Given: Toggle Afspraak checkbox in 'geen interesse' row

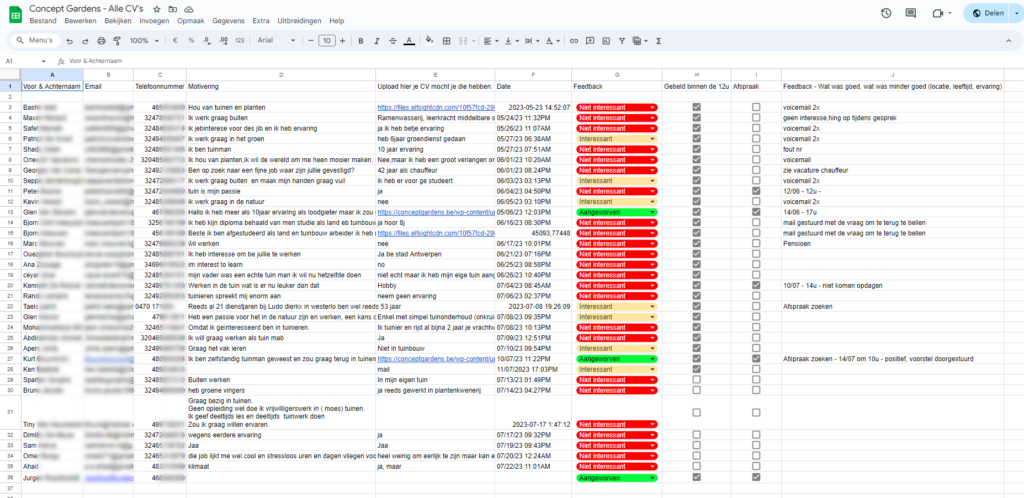Looking at the screenshot, I should click(x=756, y=117).
